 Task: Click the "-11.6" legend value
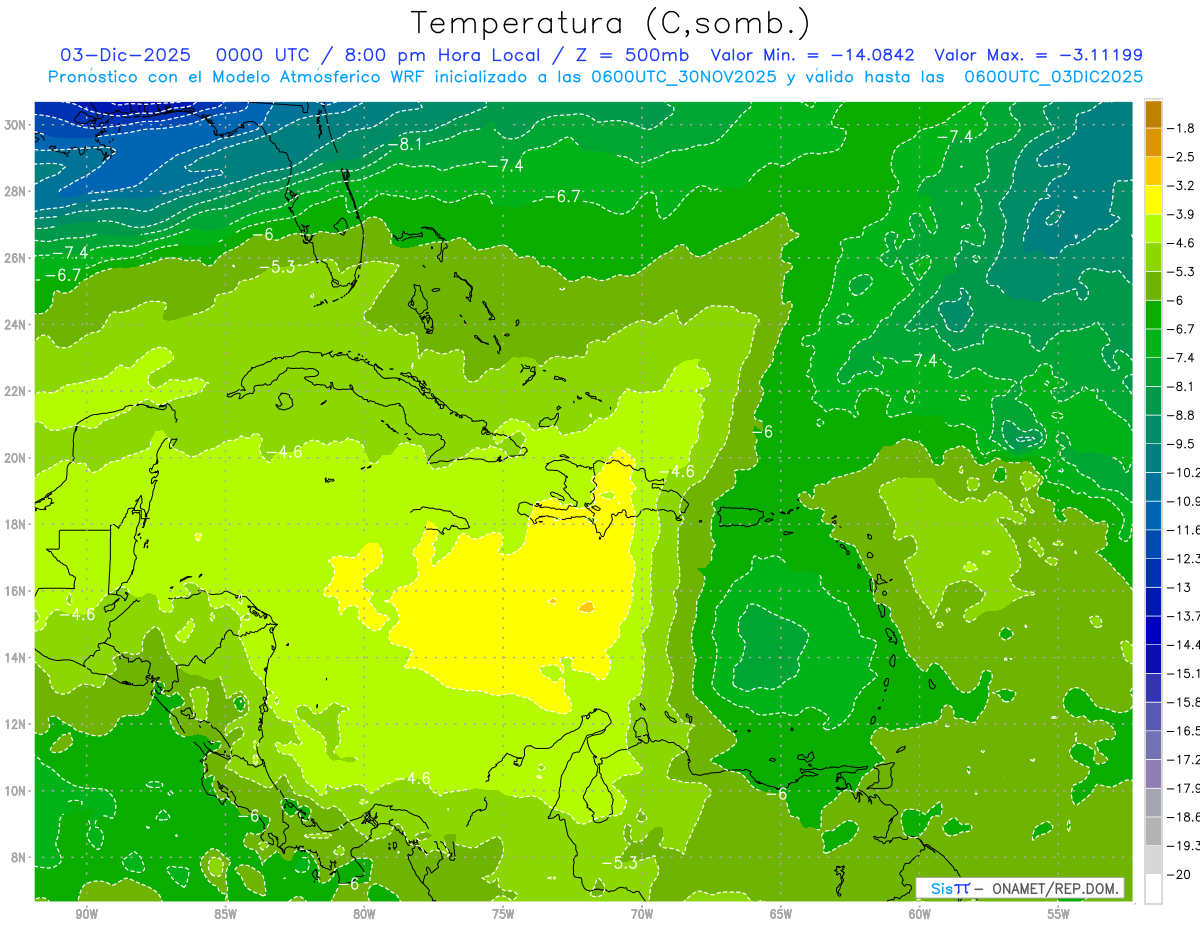1184,530
